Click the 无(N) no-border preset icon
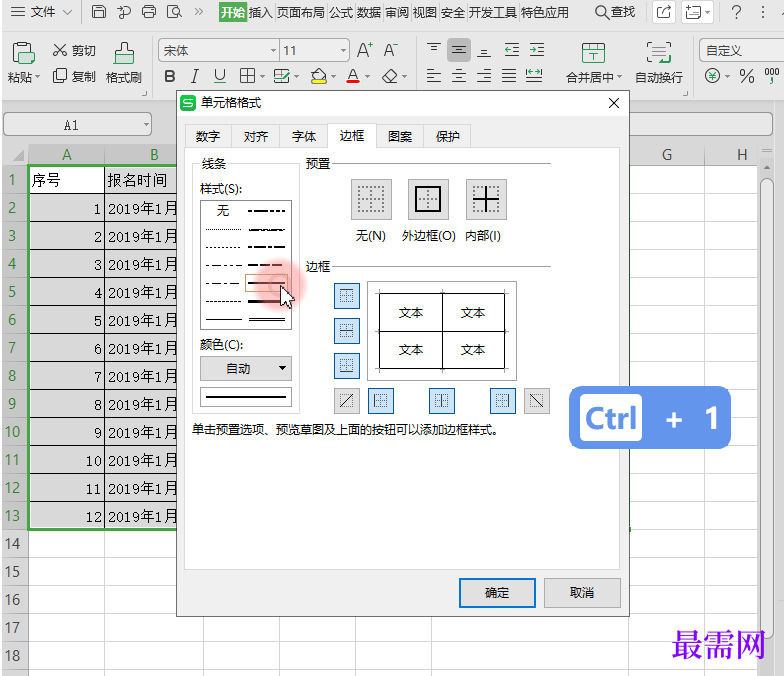The image size is (784, 676). pos(371,200)
